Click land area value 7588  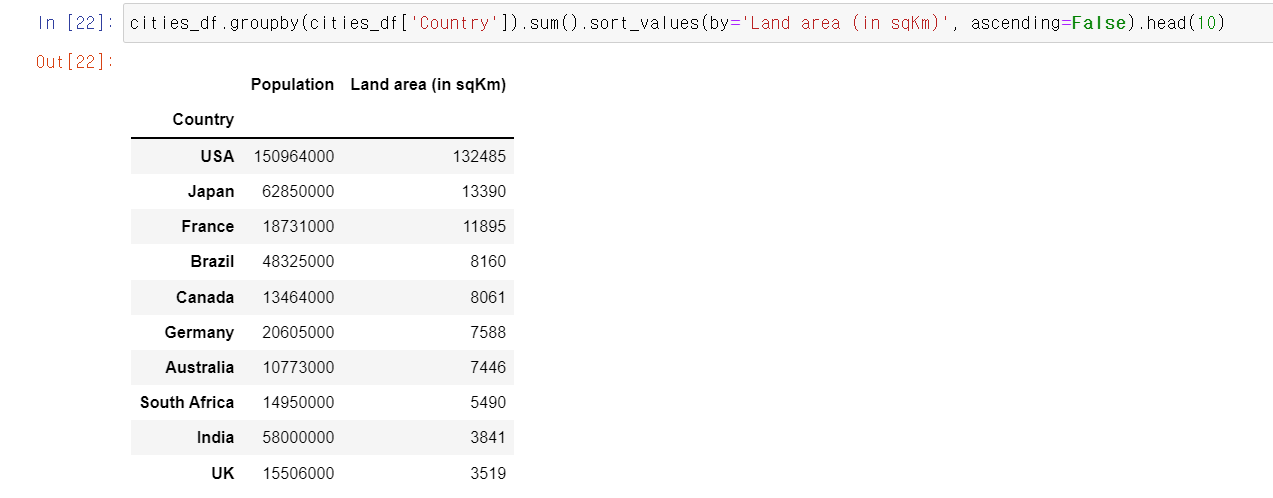pyautogui.click(x=488, y=333)
